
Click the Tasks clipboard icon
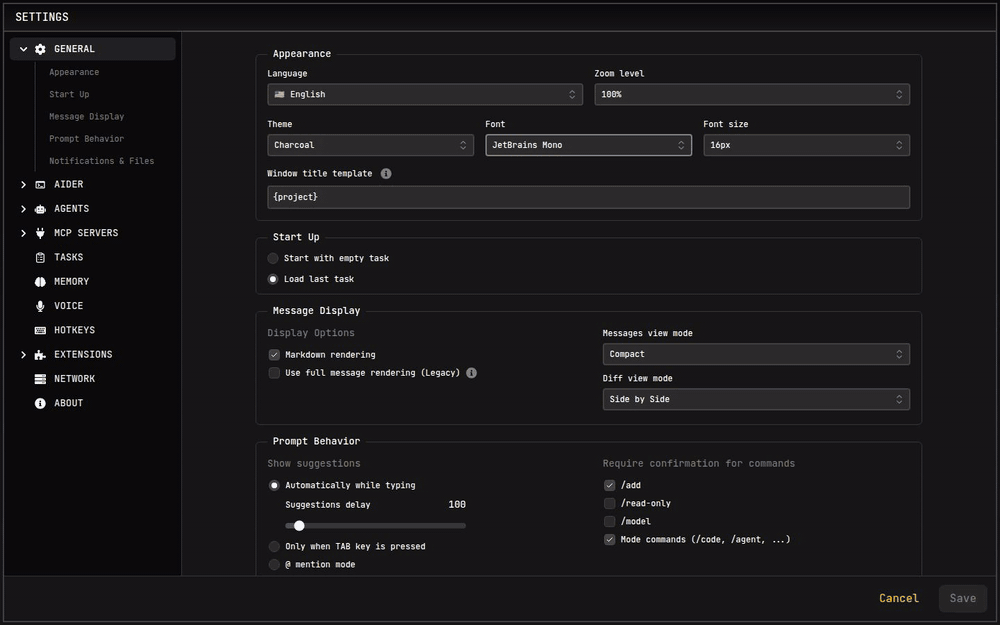(40, 257)
